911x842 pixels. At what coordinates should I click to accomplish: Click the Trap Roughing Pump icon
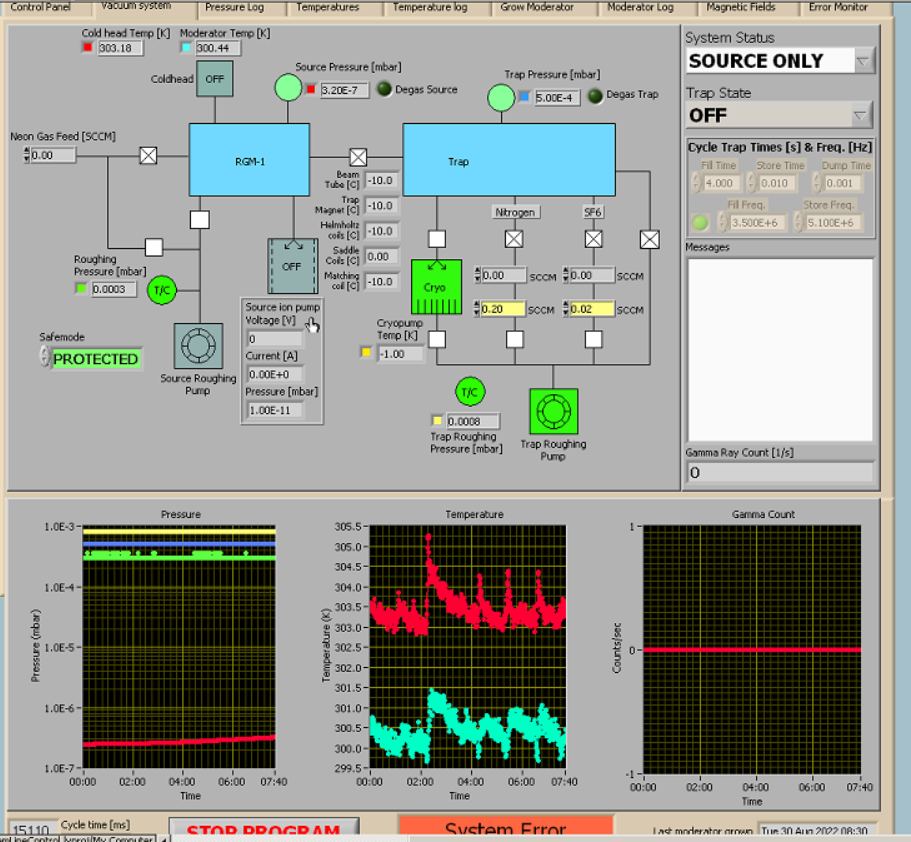pos(553,411)
